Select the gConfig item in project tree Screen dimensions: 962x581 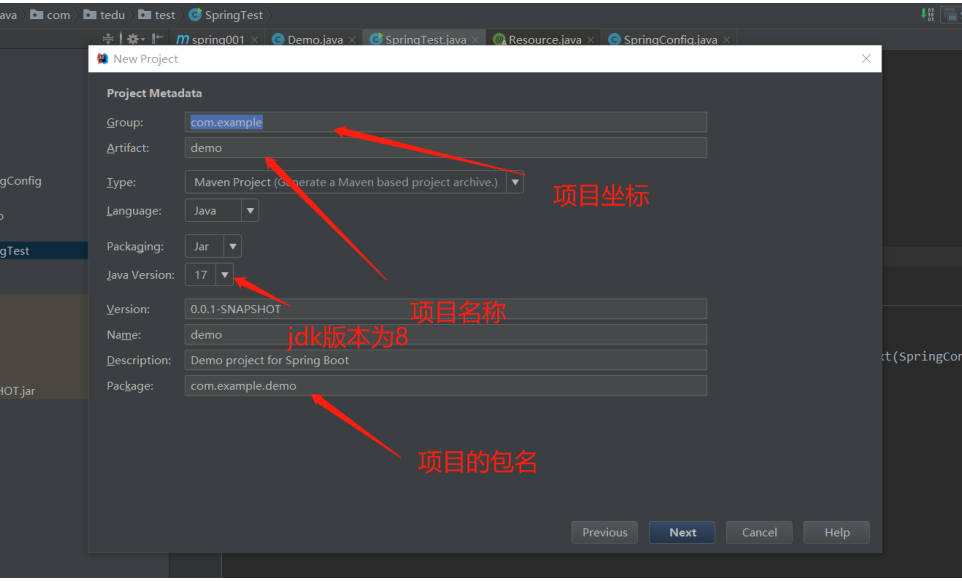[x=21, y=181]
